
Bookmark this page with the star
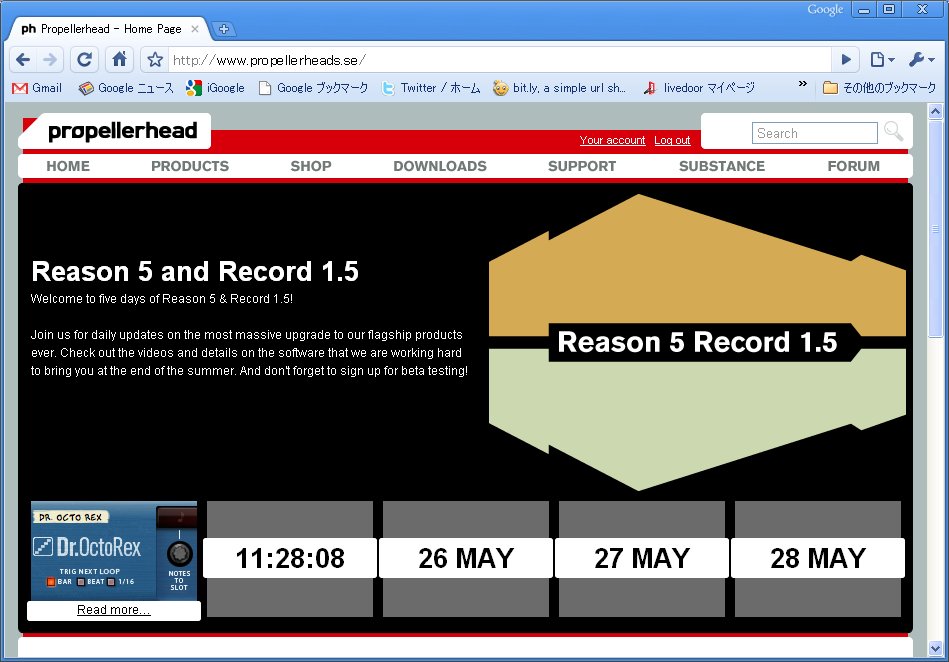pyautogui.click(x=155, y=59)
